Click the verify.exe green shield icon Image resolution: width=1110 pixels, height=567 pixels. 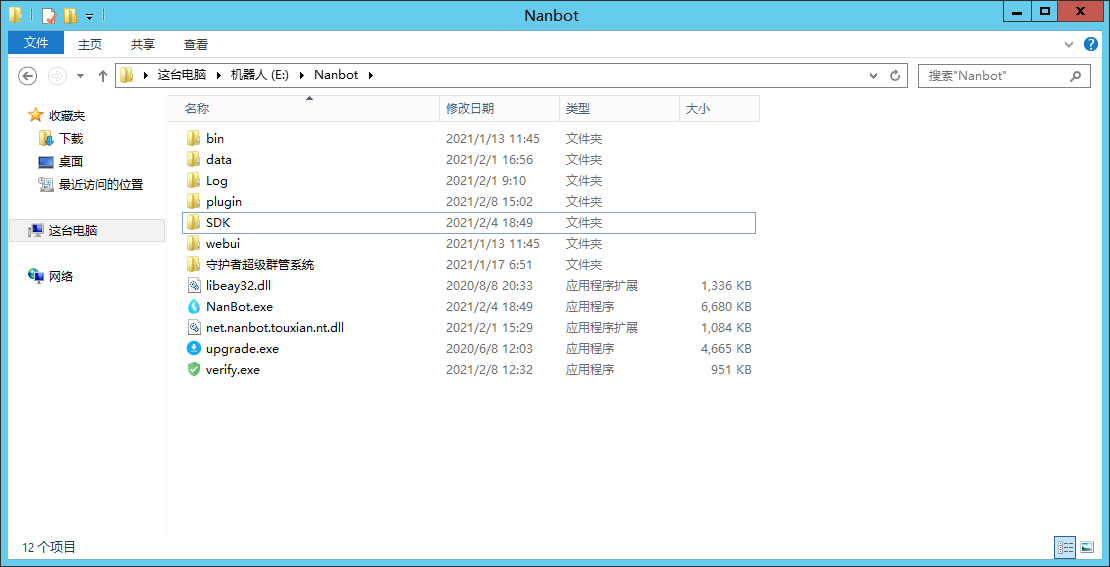click(x=194, y=370)
